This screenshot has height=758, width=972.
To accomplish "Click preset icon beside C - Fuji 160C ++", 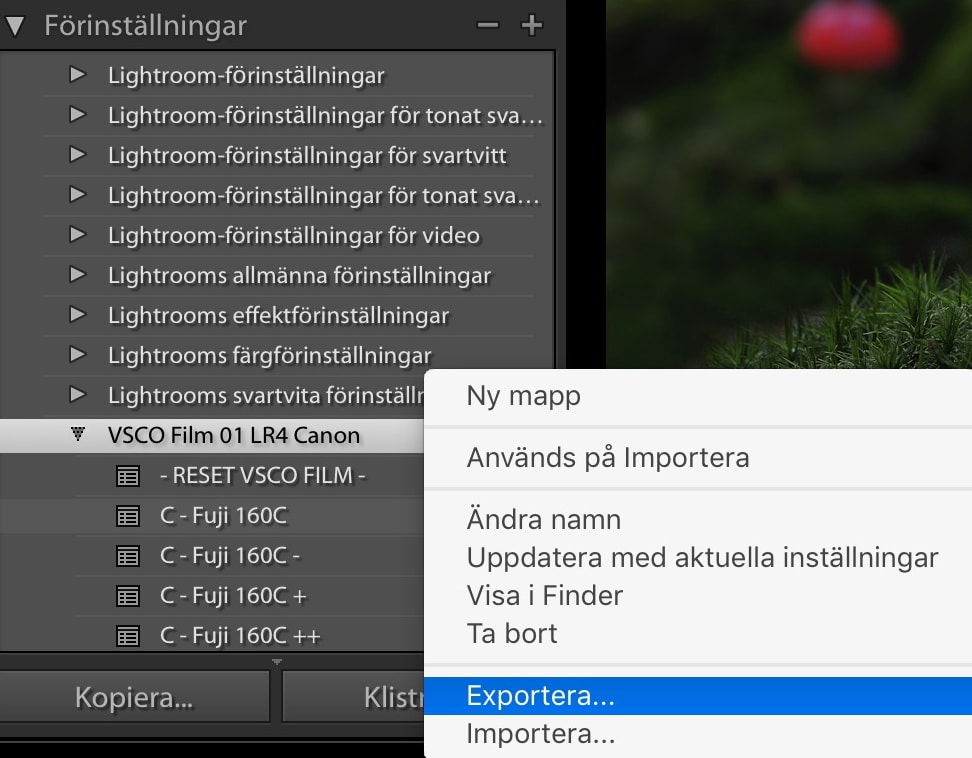I will pyautogui.click(x=127, y=636).
